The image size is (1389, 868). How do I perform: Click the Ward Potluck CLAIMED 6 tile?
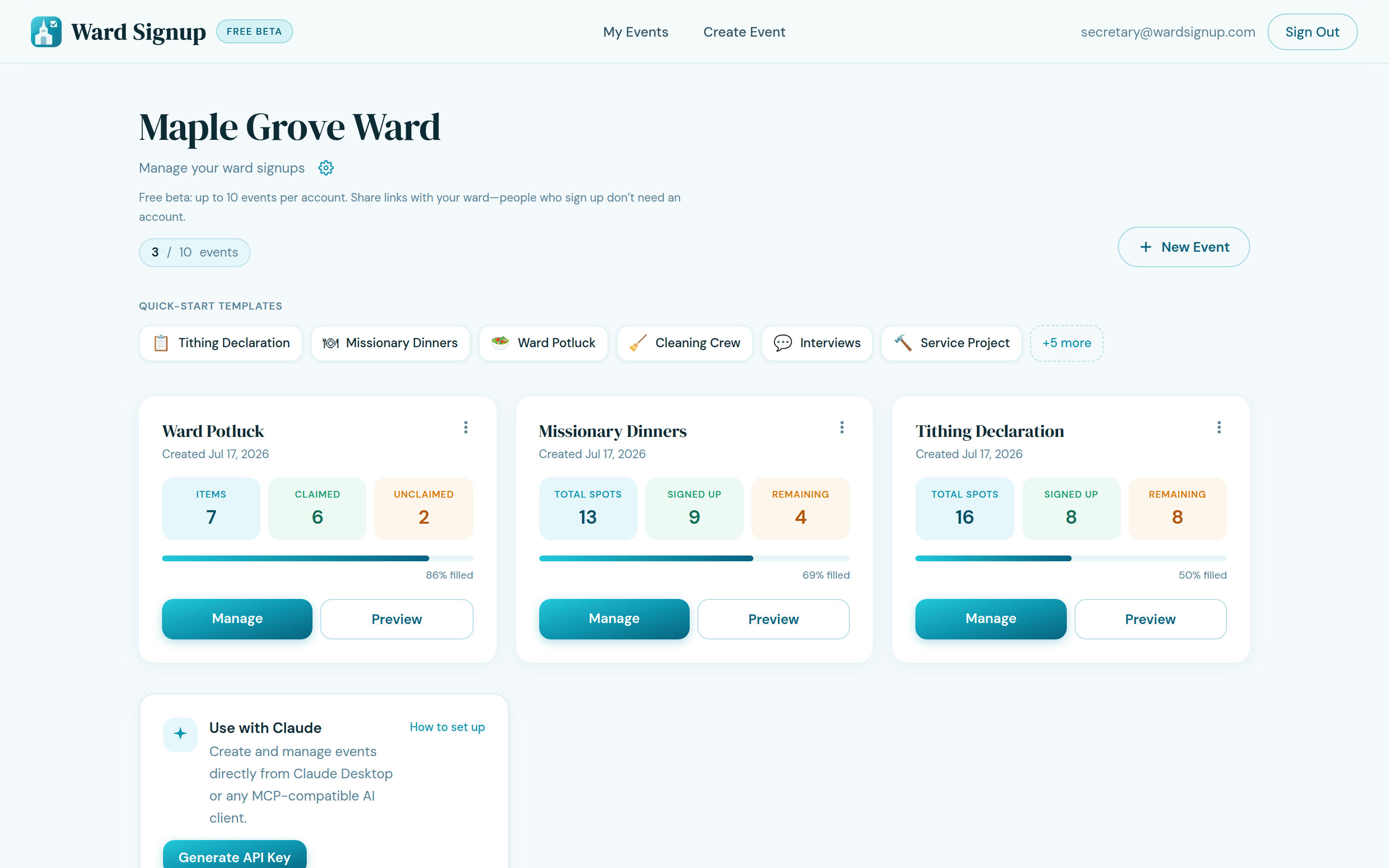pyautogui.click(x=317, y=509)
